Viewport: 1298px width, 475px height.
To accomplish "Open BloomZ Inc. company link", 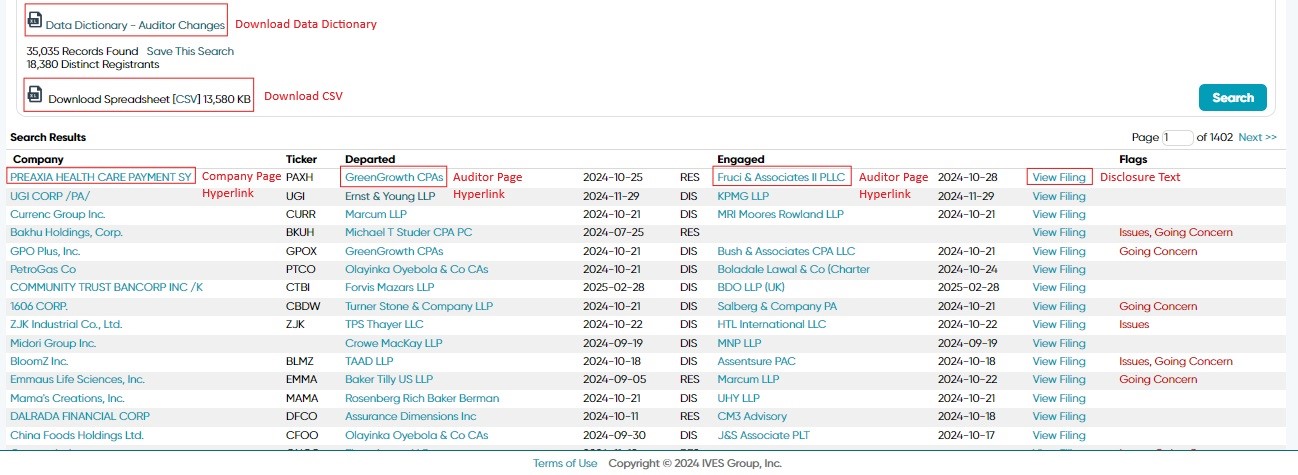I will pyautogui.click(x=39, y=361).
